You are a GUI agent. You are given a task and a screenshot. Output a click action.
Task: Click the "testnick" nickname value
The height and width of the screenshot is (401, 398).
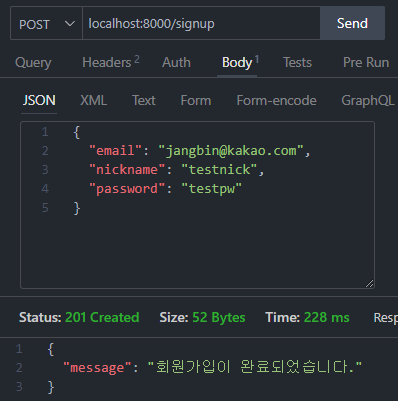219,170
